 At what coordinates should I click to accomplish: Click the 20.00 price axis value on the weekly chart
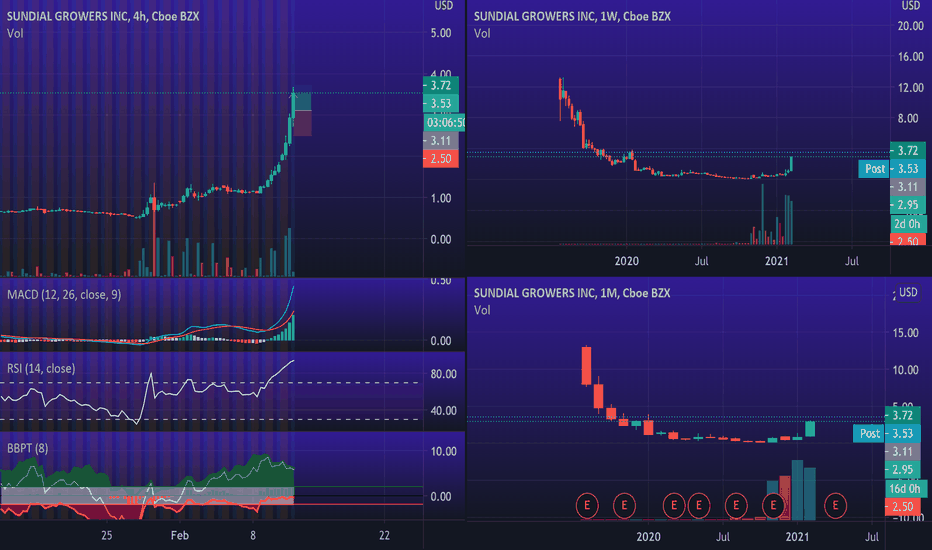coord(911,26)
